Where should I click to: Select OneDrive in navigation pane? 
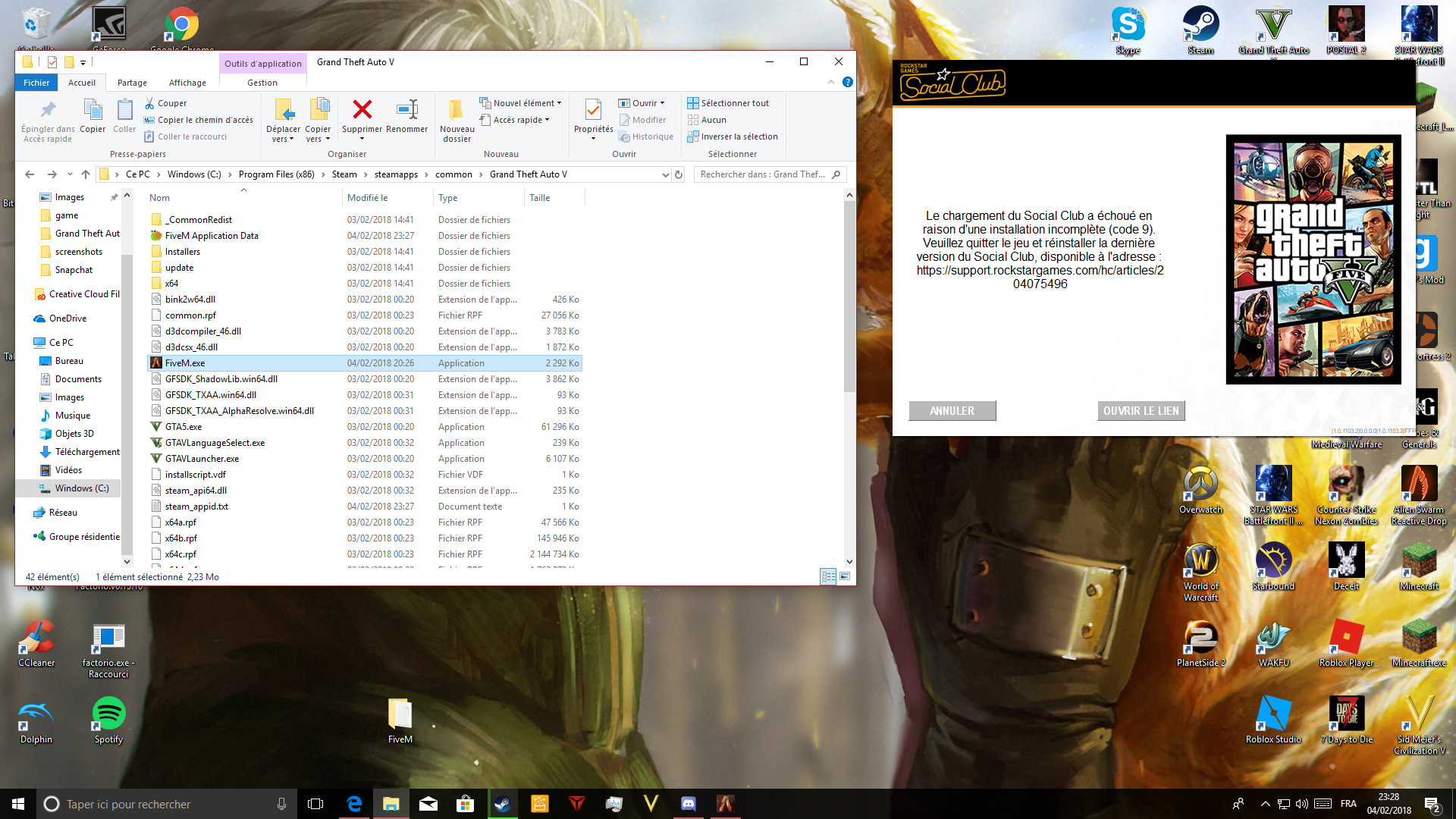61,318
